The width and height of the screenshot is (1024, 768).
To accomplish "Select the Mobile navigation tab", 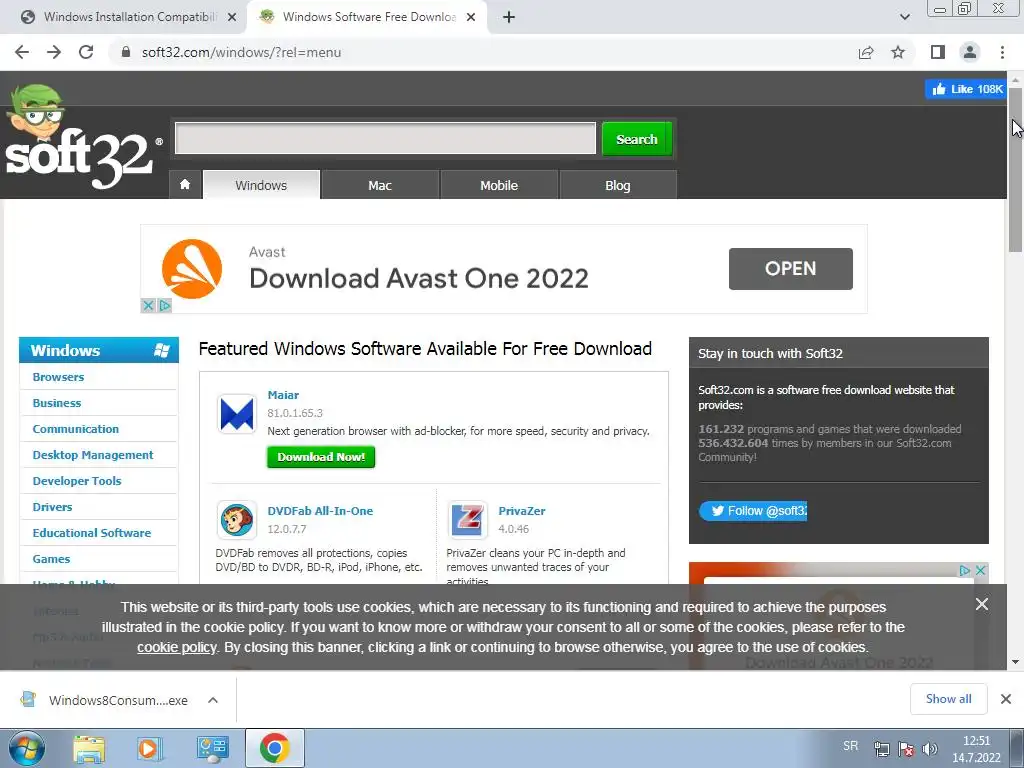I will tap(499, 185).
